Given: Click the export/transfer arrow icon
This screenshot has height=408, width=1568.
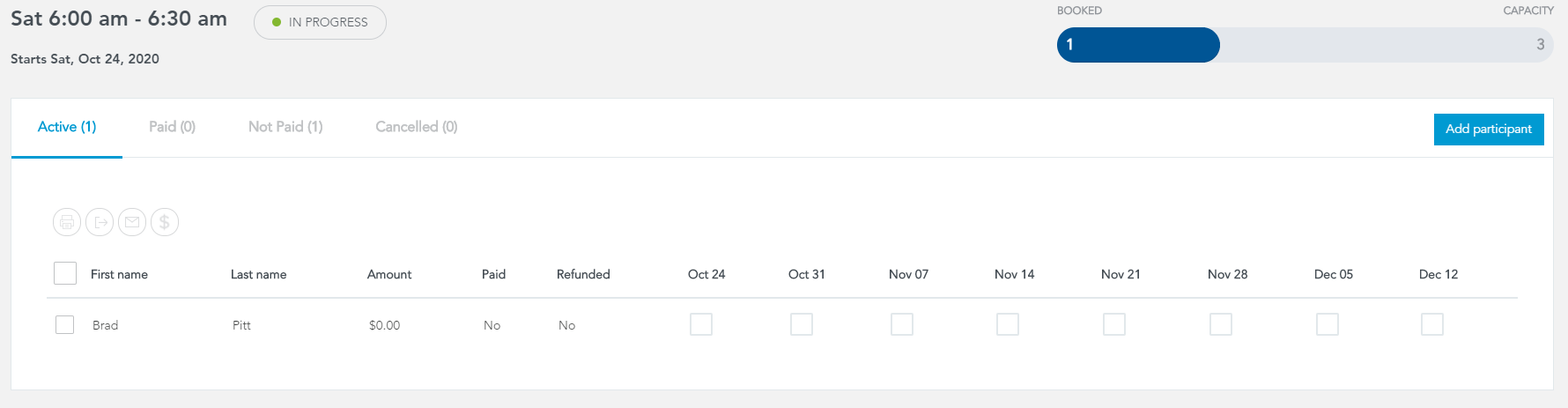Looking at the screenshot, I should pyautogui.click(x=100, y=222).
